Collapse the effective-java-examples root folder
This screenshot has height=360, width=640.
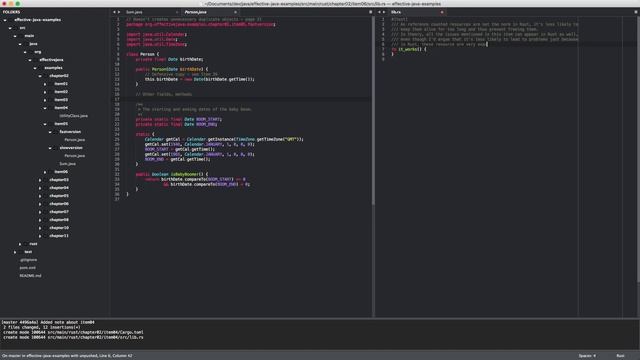click(x=5, y=20)
